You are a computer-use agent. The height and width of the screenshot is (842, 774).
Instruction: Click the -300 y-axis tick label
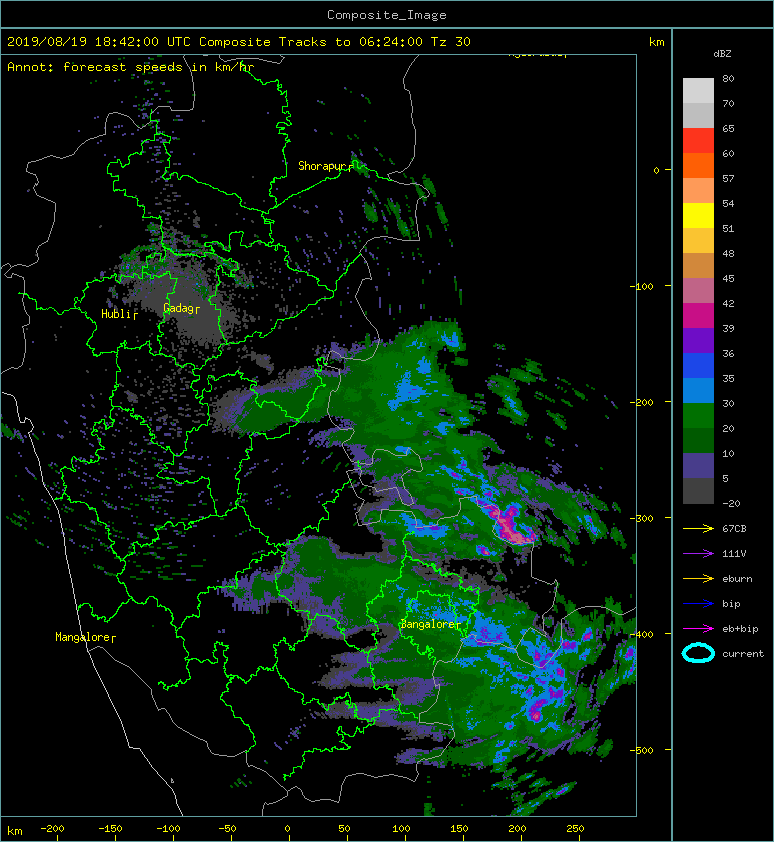pyautogui.click(x=642, y=518)
